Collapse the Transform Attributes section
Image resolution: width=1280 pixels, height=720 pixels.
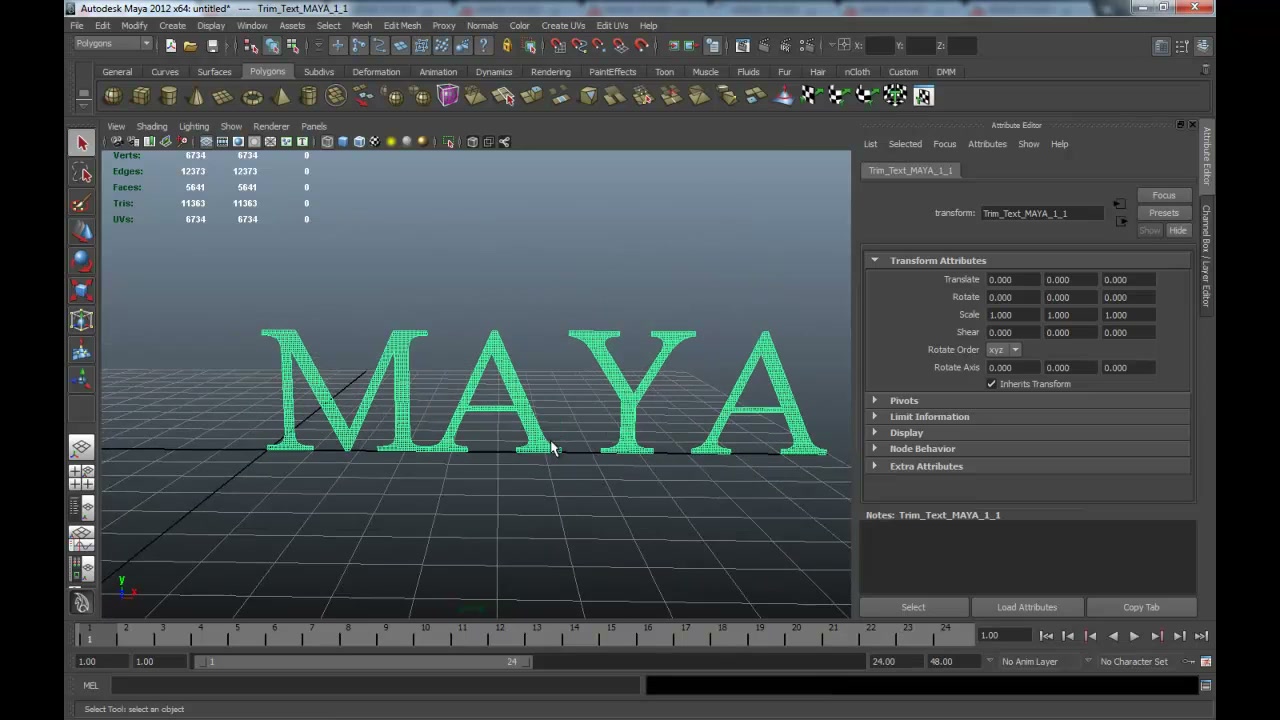(x=875, y=261)
